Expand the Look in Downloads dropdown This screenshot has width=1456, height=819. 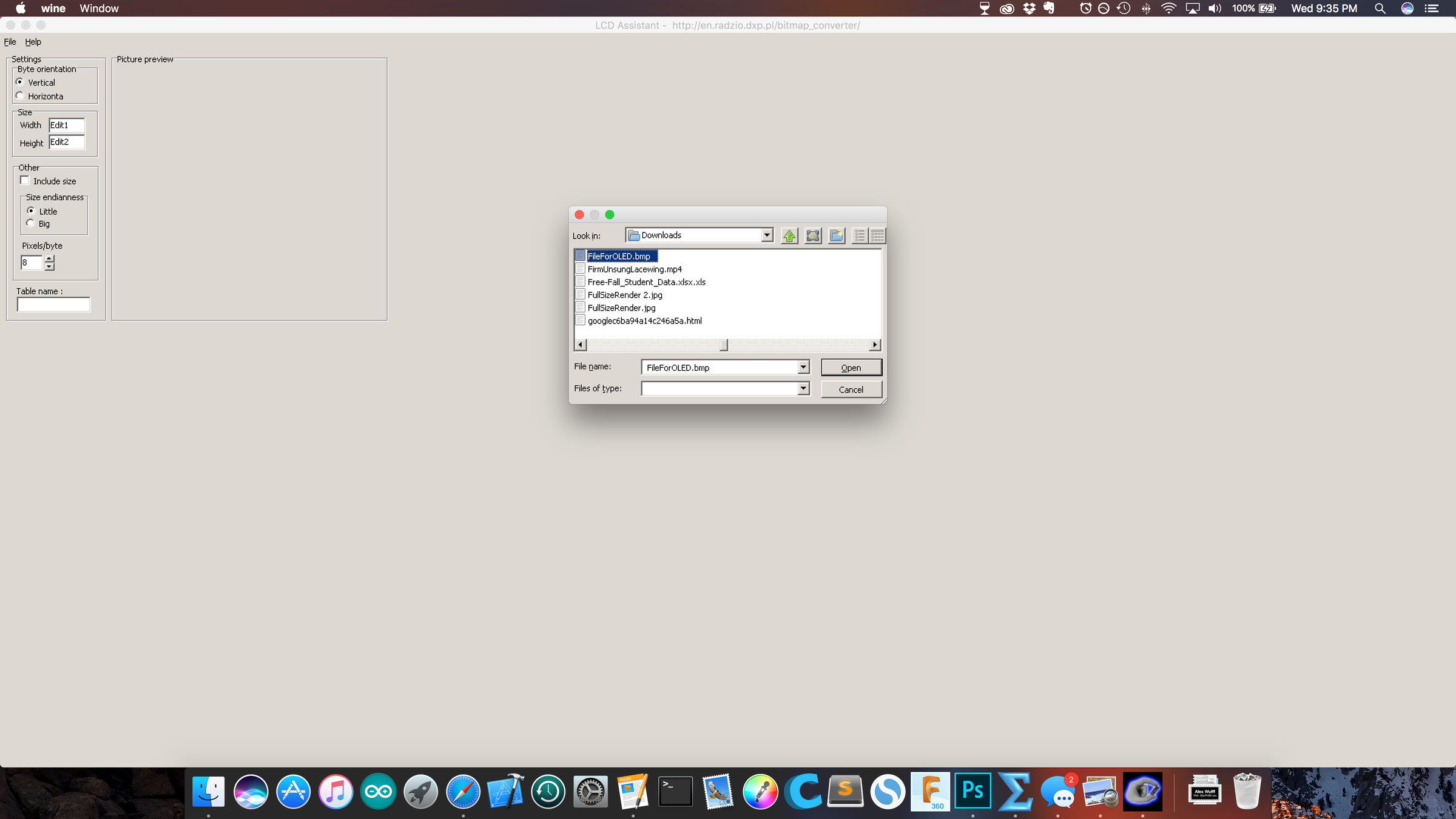tap(767, 235)
